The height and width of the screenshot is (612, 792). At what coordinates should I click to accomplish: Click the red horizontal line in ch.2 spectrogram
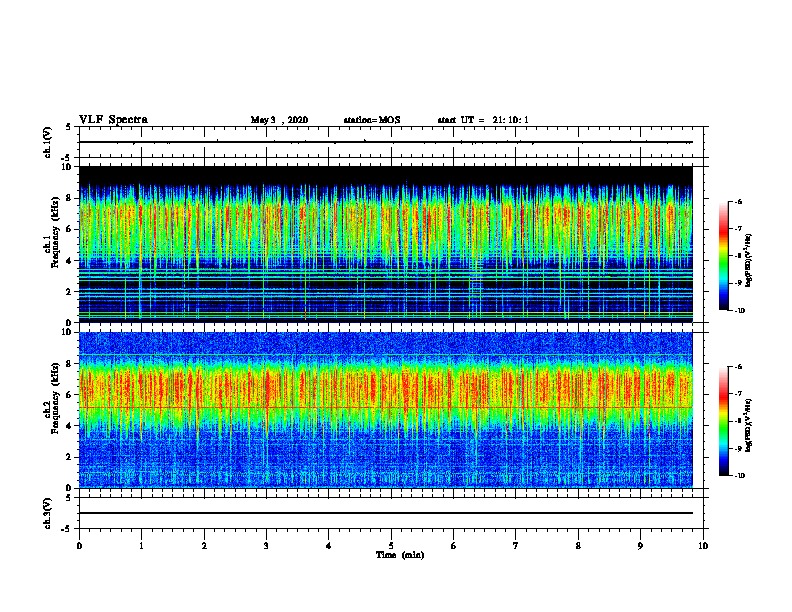[386, 407]
